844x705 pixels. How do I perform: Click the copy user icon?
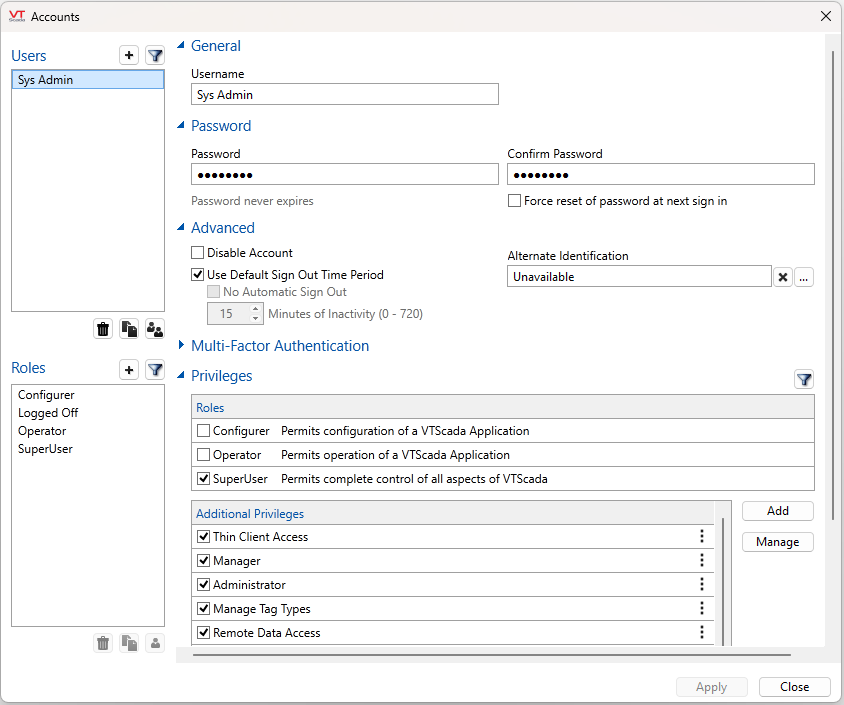pos(129,328)
